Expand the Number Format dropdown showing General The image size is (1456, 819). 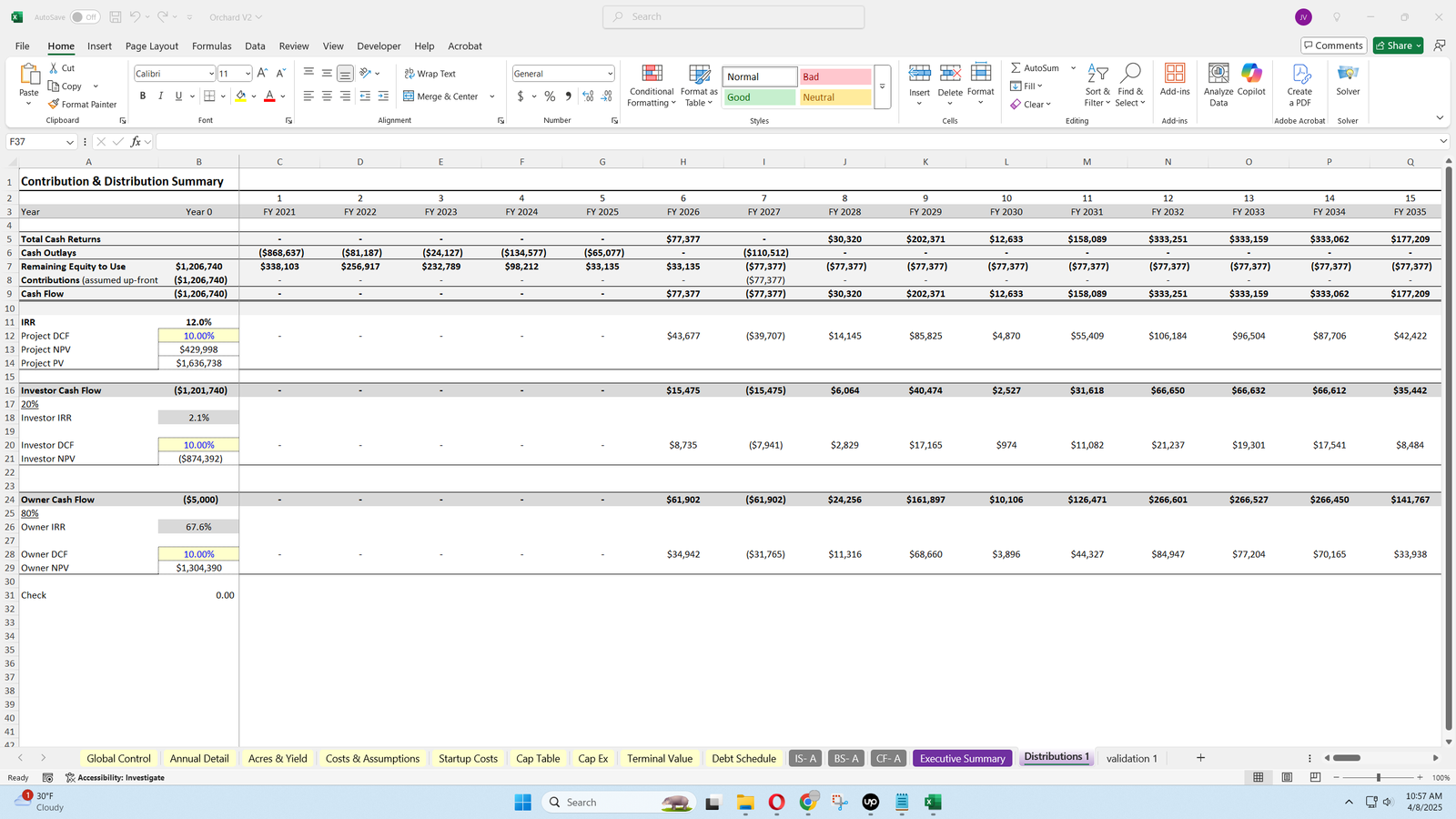tap(610, 74)
